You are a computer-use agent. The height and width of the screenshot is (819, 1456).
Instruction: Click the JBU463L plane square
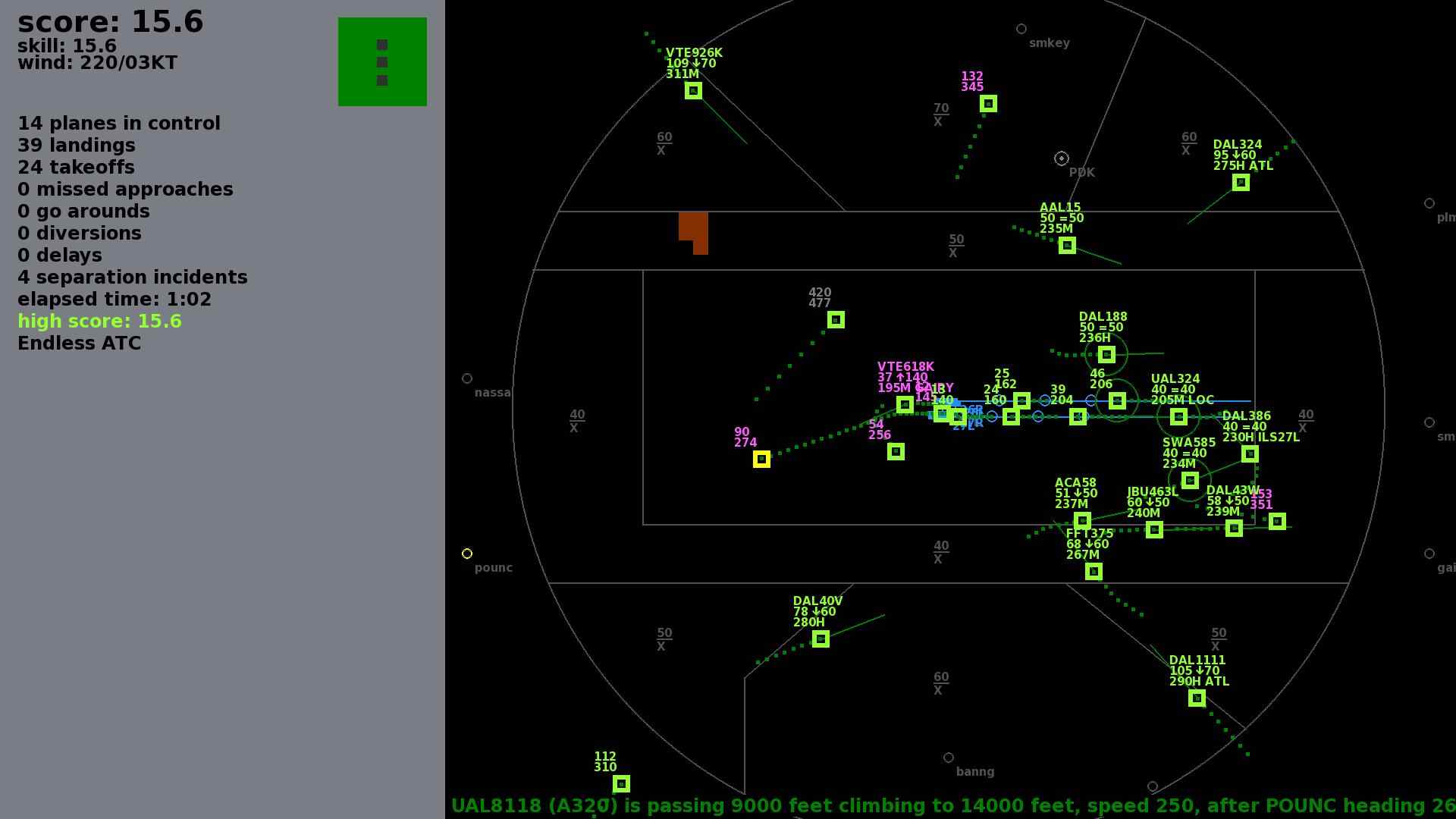[1154, 530]
